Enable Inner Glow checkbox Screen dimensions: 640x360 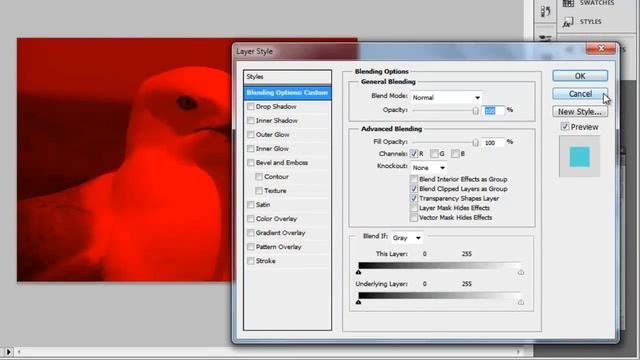(x=251, y=149)
